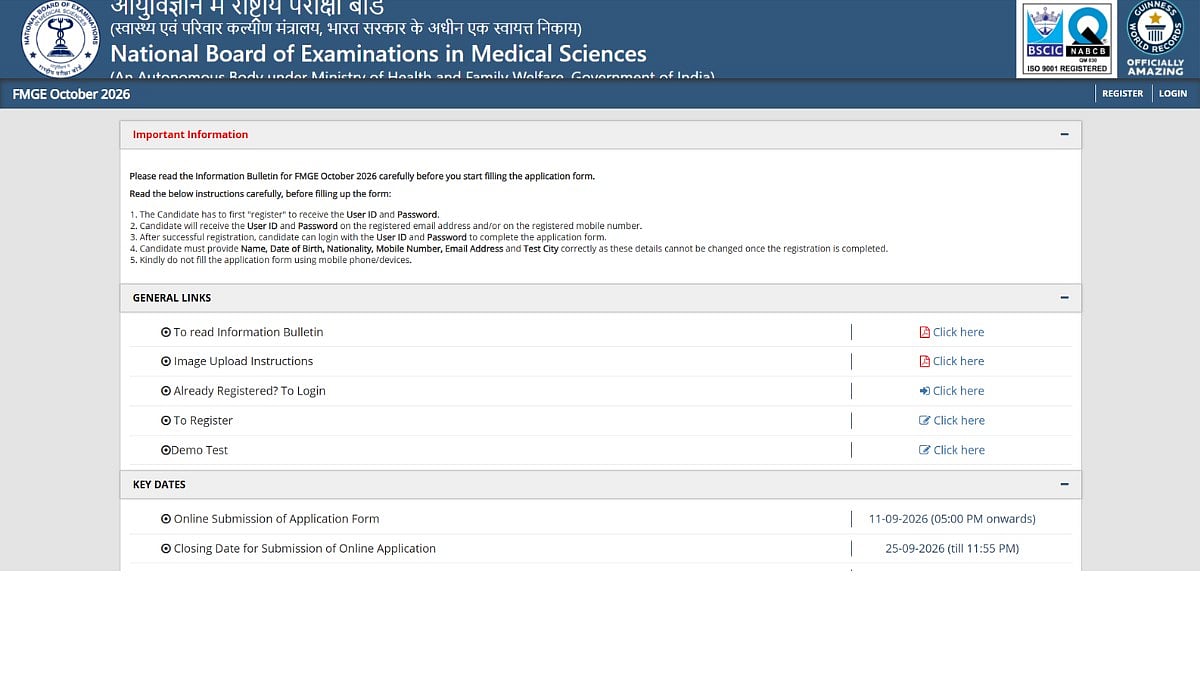
Task: Select the 'FMGE October 2026' page title
Action: 71,94
